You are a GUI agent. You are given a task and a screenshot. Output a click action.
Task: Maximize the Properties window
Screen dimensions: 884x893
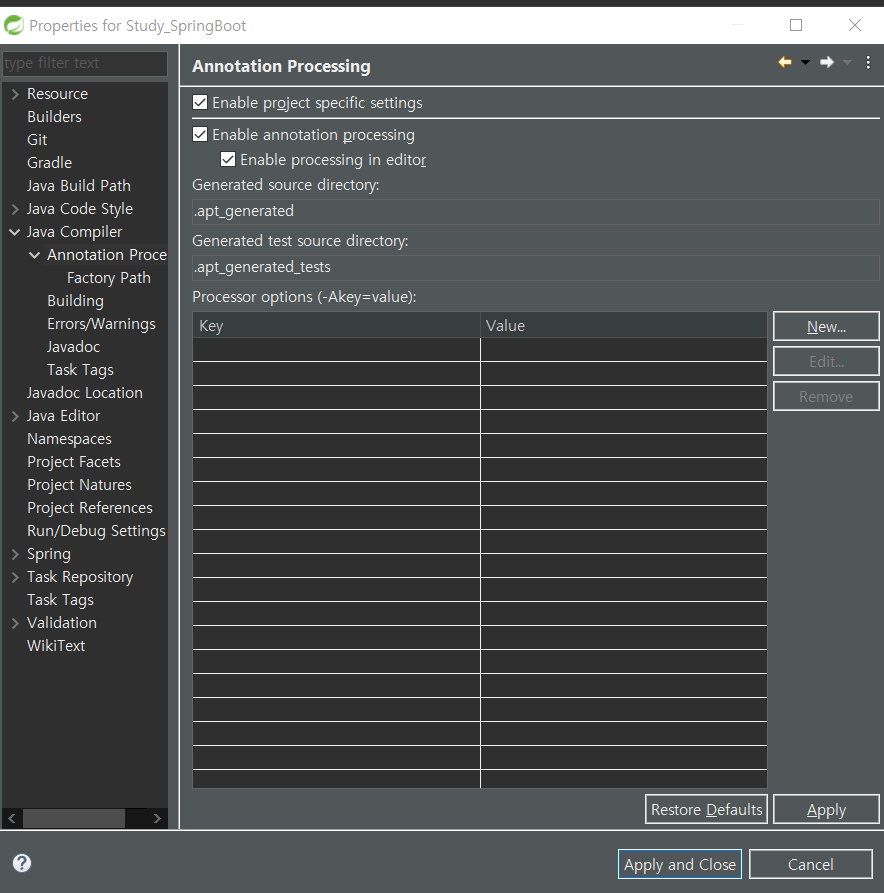pos(796,25)
